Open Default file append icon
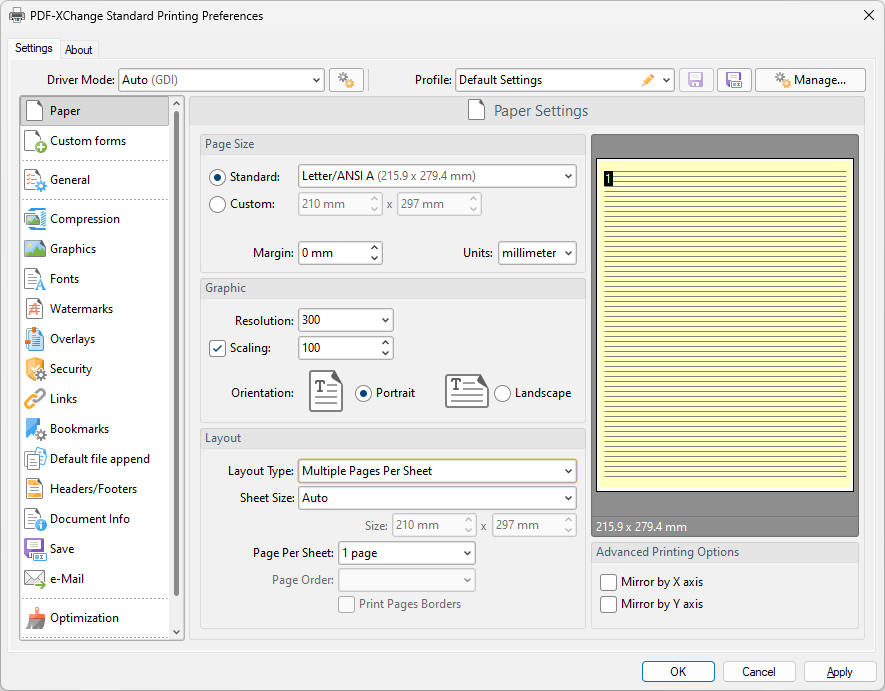The height and width of the screenshot is (691, 885). 35,459
